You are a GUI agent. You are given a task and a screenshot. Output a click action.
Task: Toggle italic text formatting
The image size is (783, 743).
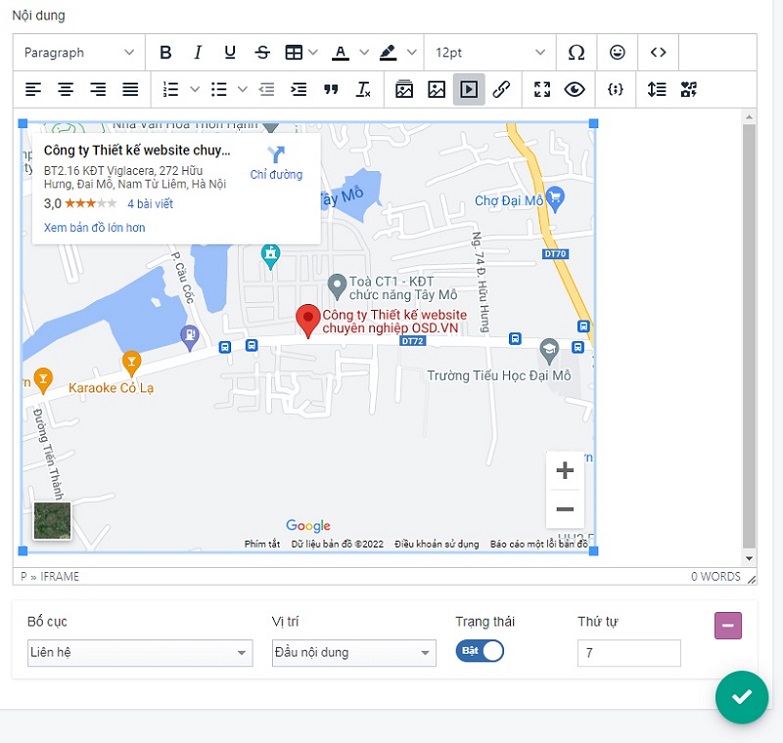click(x=198, y=53)
